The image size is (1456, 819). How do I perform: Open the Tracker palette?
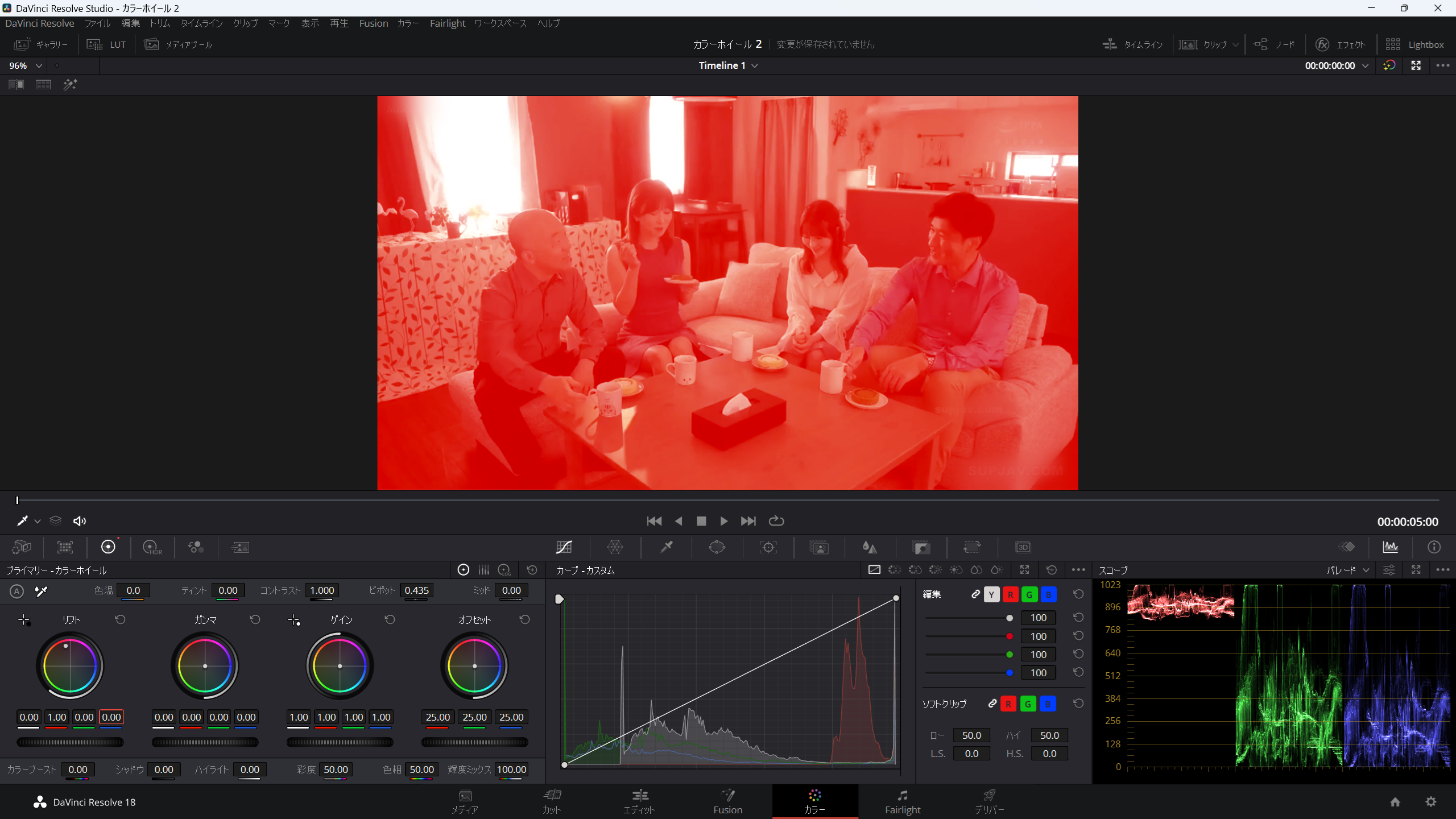[x=768, y=547]
